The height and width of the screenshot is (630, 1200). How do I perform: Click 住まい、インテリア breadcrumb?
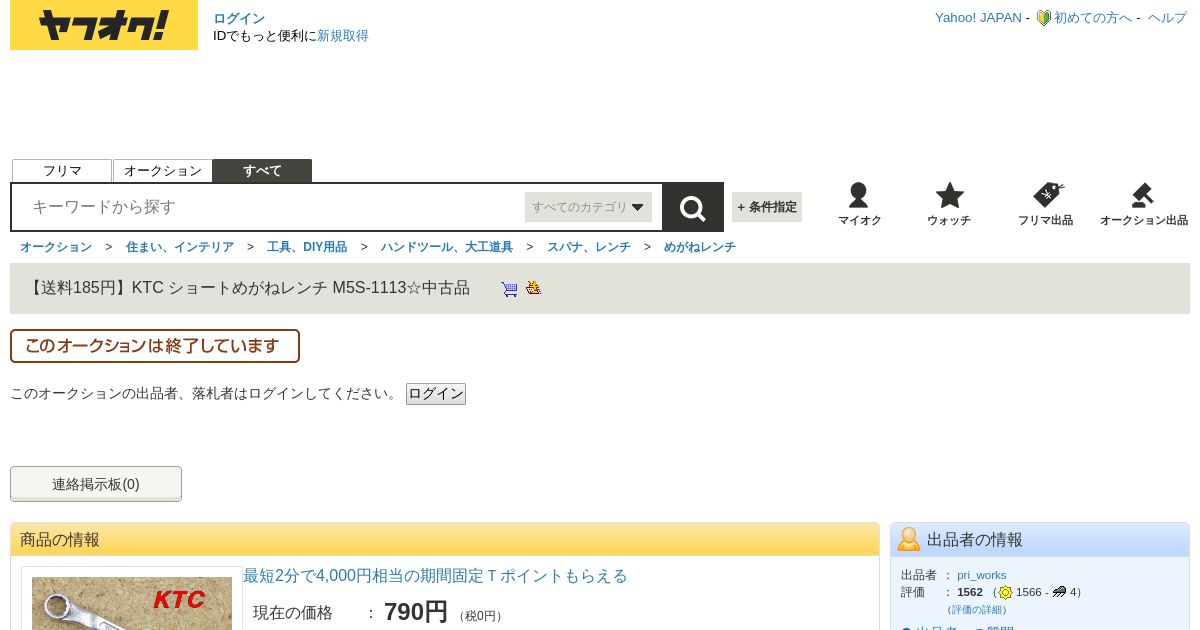pos(180,247)
